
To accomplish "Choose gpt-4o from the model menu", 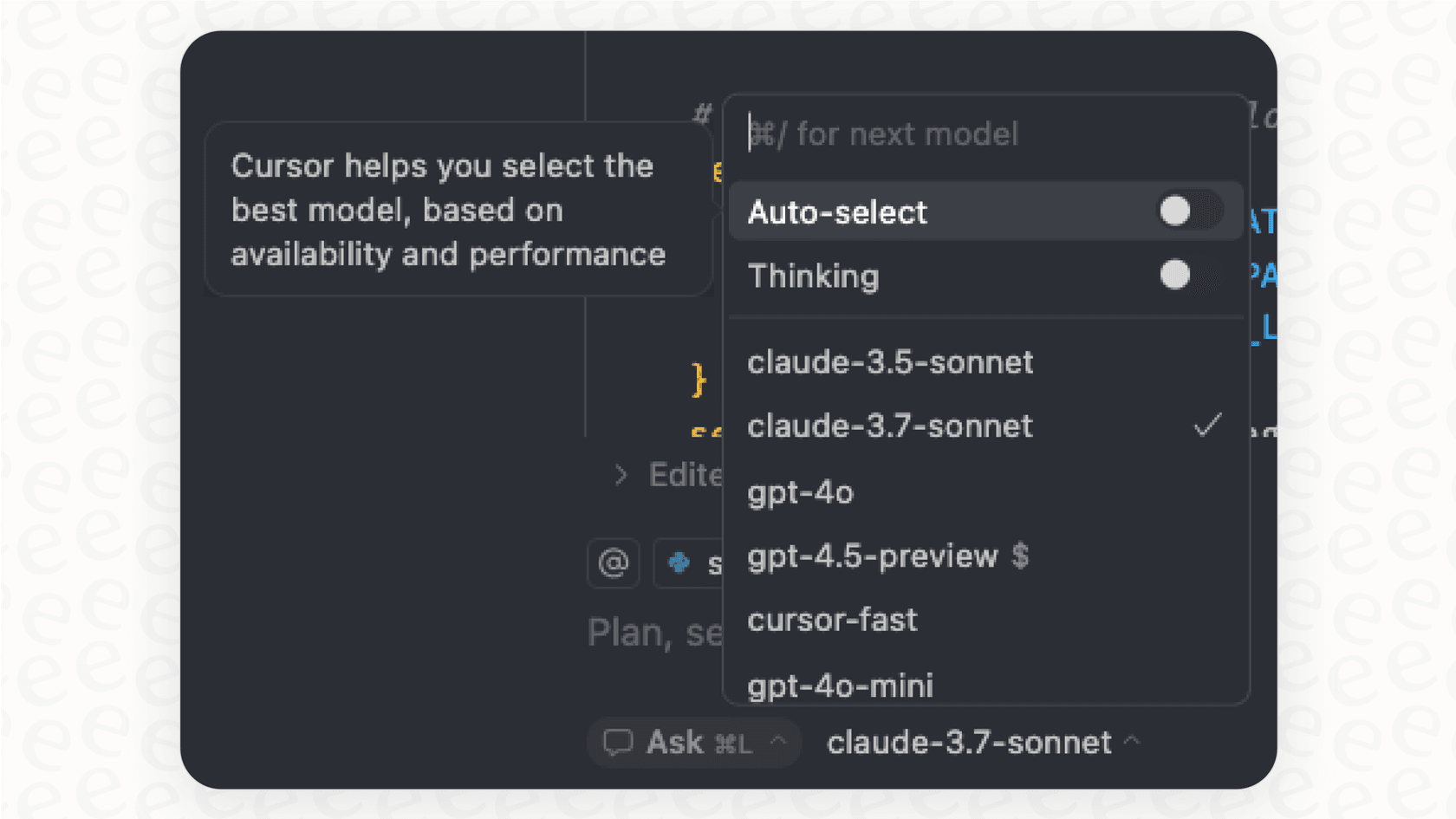I will (800, 492).
